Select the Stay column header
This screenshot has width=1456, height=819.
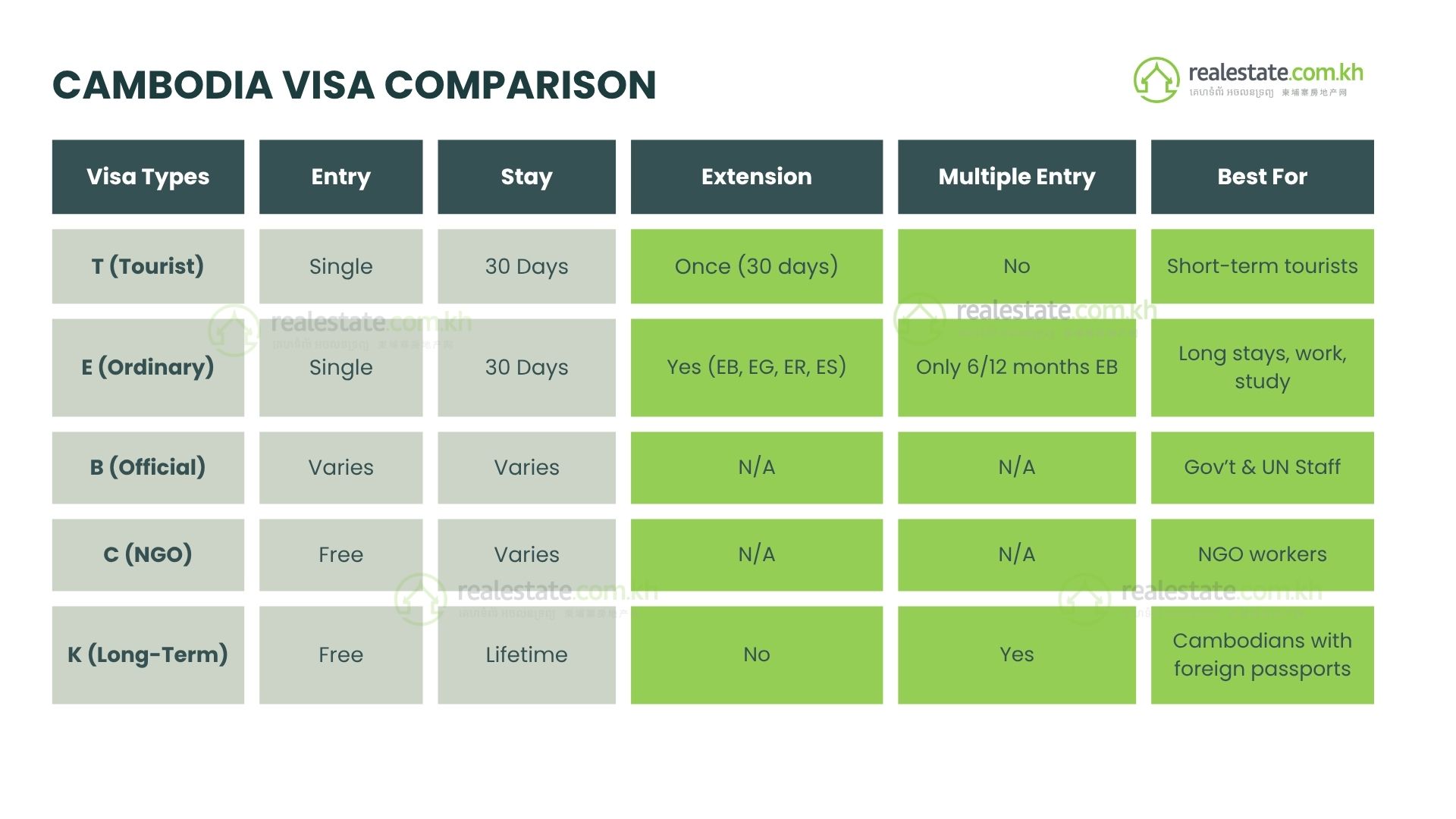click(526, 177)
